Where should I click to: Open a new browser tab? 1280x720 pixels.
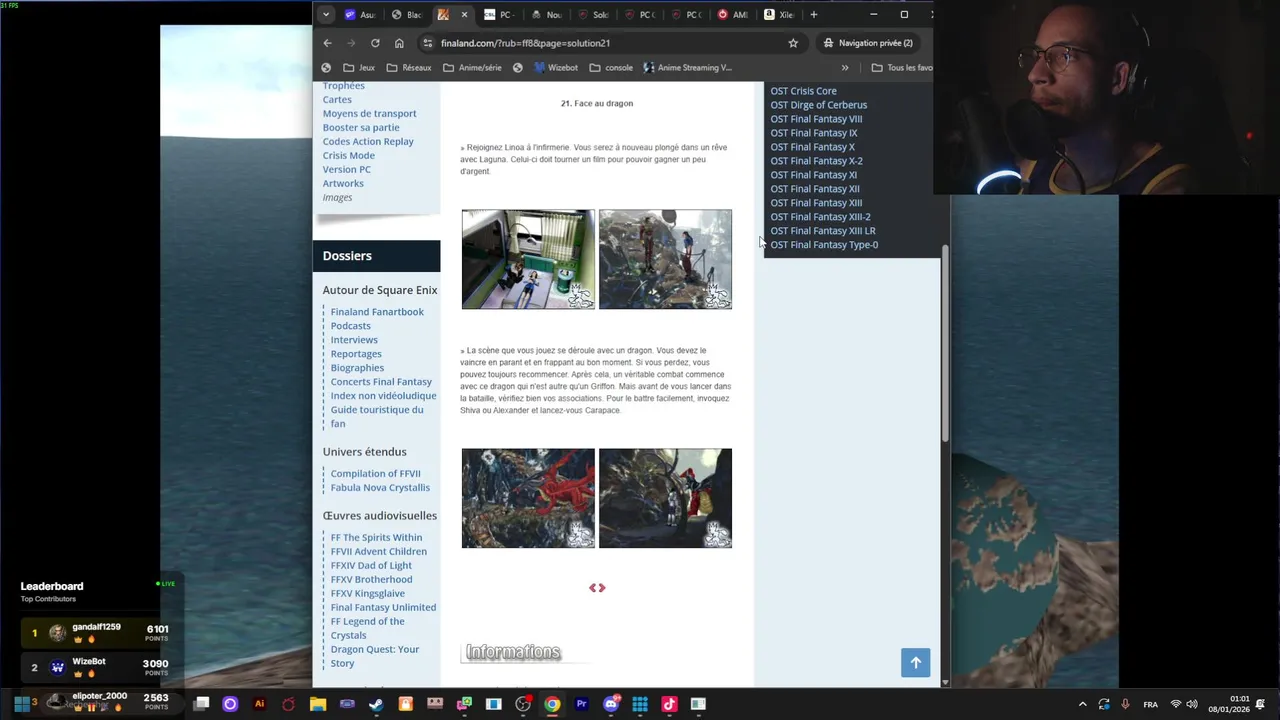pos(814,15)
